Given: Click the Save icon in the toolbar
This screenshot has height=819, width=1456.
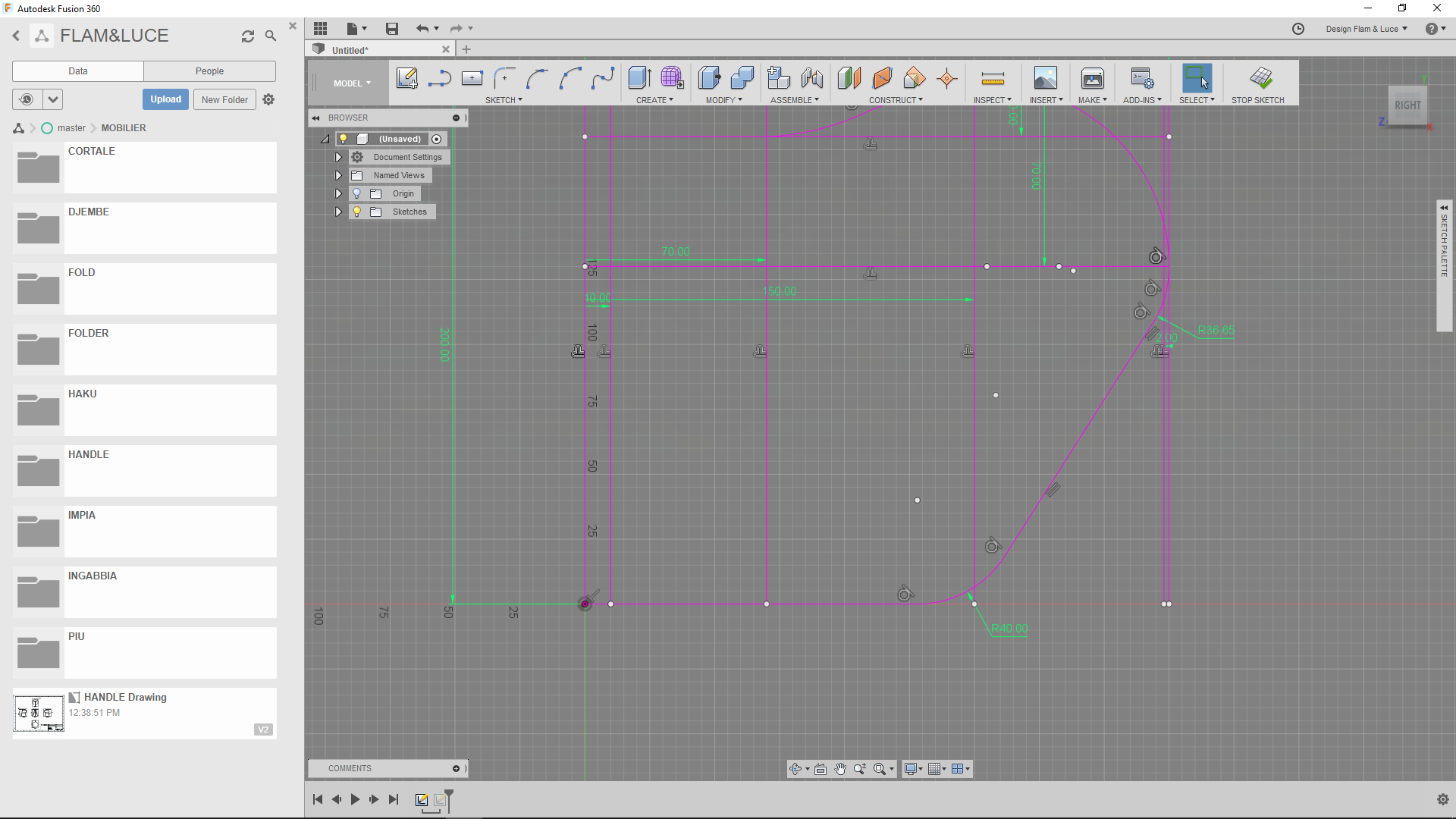Looking at the screenshot, I should coord(392,28).
